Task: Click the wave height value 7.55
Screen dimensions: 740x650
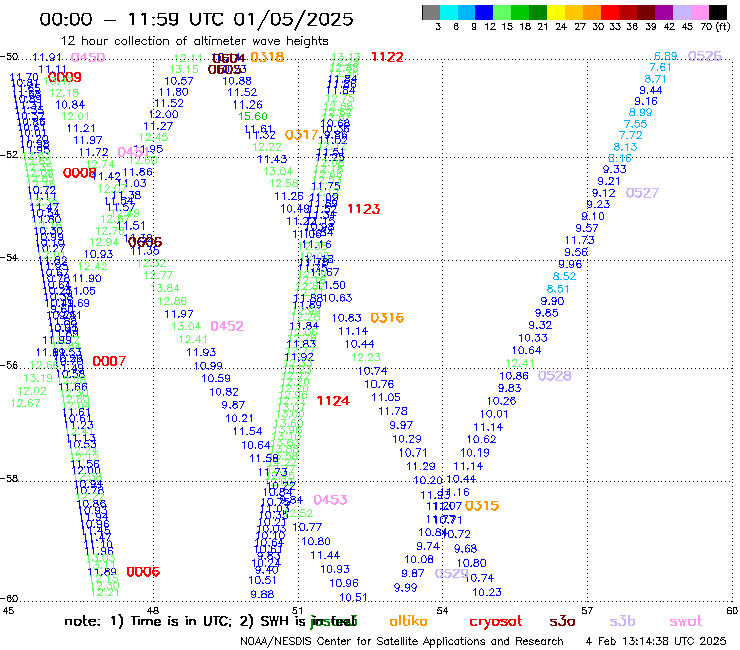Action: click(636, 124)
